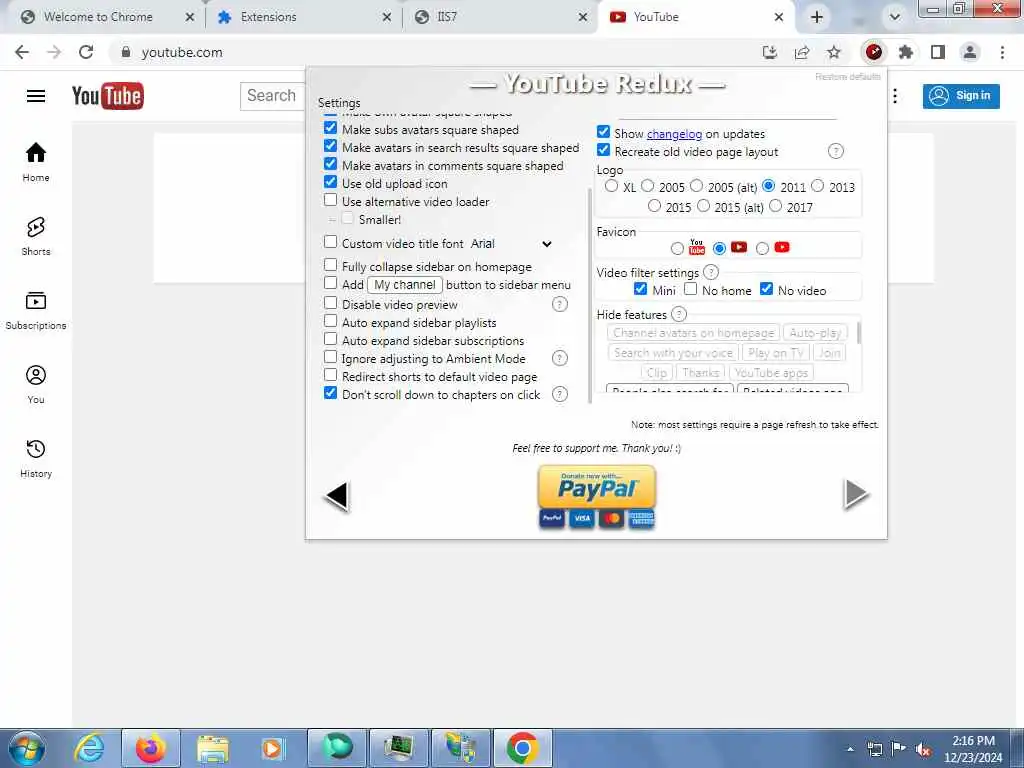Open a new Chrome tab
The image size is (1024, 768).
point(817,17)
